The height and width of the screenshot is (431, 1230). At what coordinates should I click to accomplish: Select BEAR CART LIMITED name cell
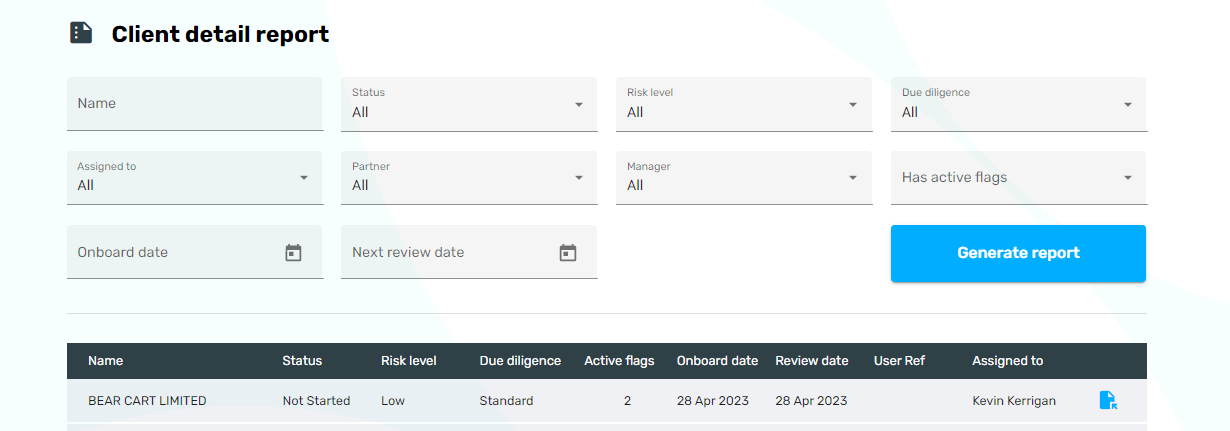[147, 401]
